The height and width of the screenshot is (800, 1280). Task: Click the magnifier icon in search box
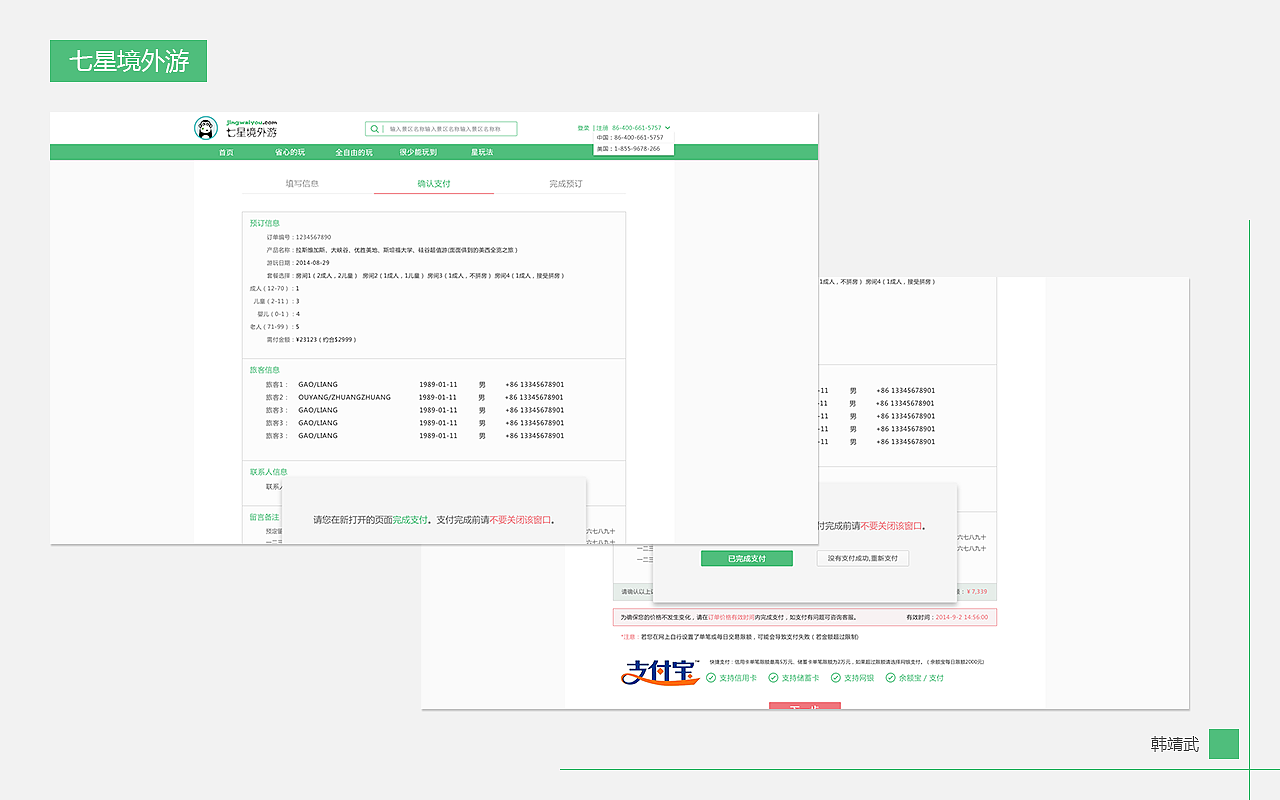375,129
